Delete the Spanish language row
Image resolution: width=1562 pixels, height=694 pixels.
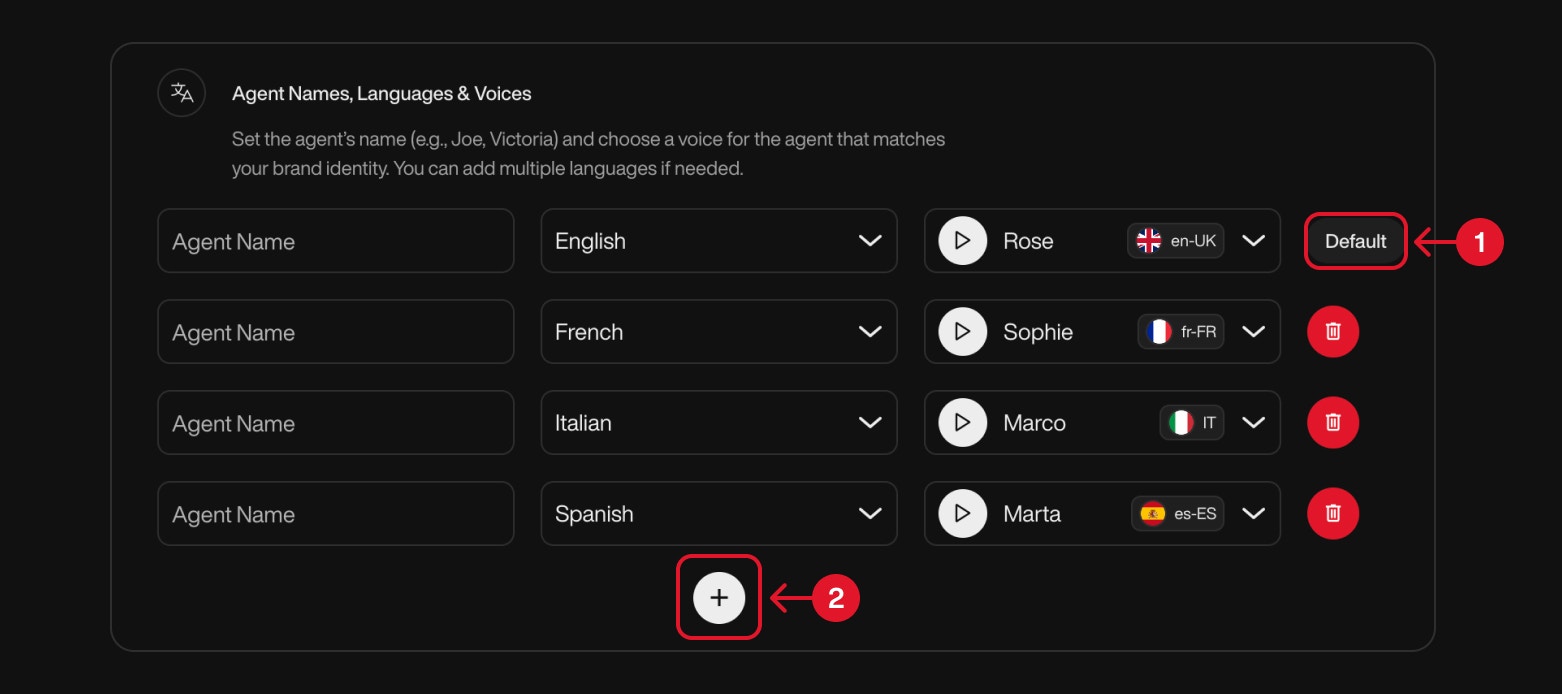[1332, 513]
